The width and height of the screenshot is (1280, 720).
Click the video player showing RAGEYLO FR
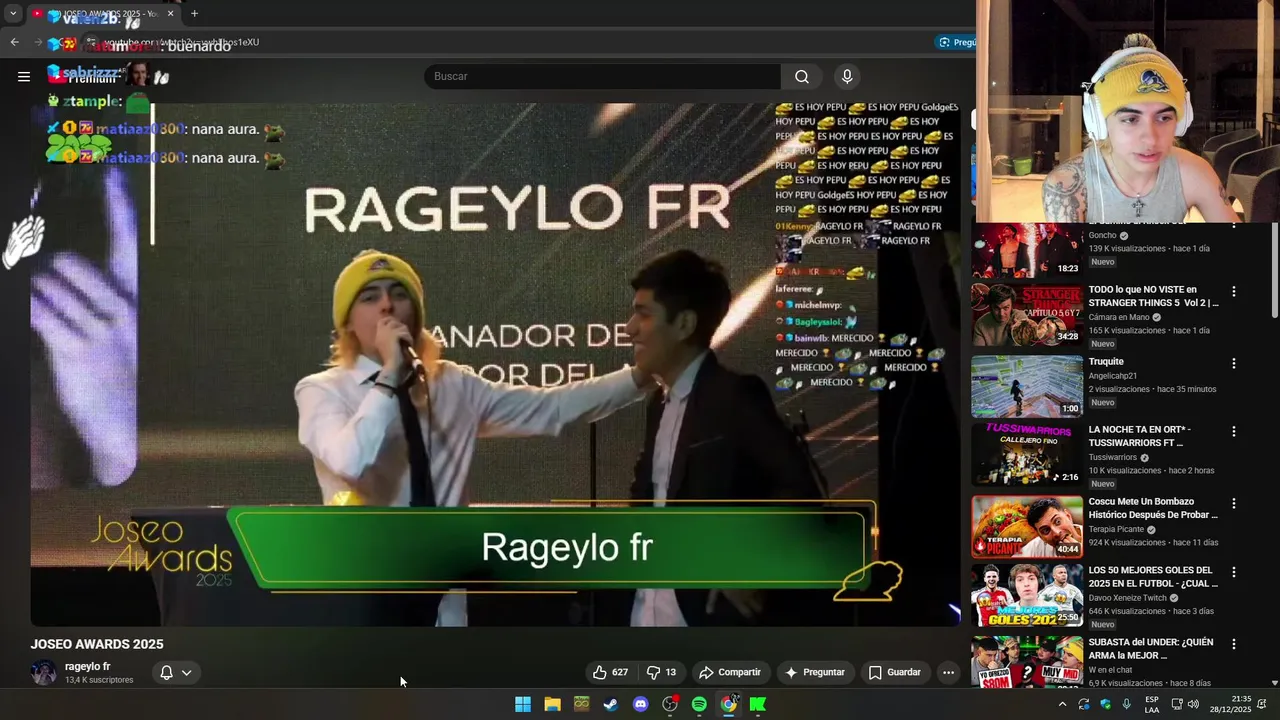tap(495, 364)
